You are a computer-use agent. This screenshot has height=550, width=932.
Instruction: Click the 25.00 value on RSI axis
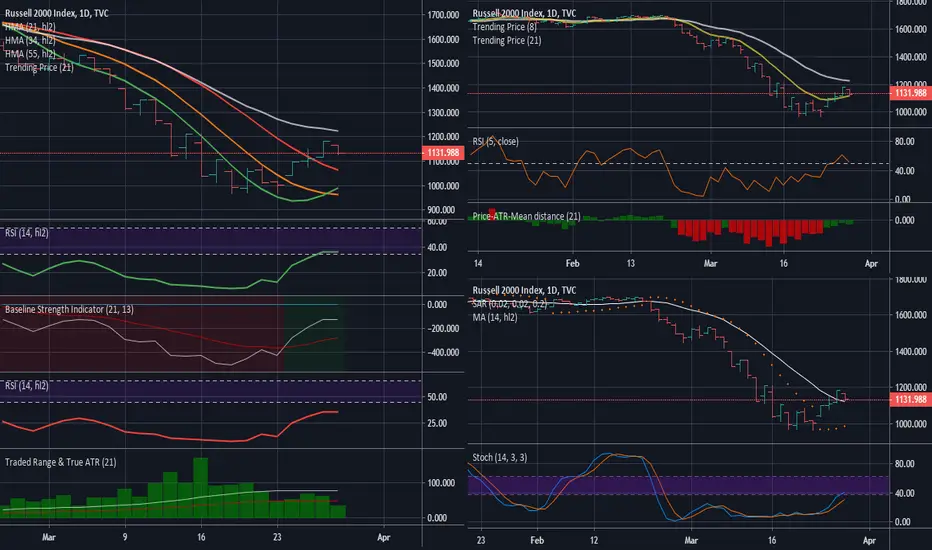click(x=437, y=423)
